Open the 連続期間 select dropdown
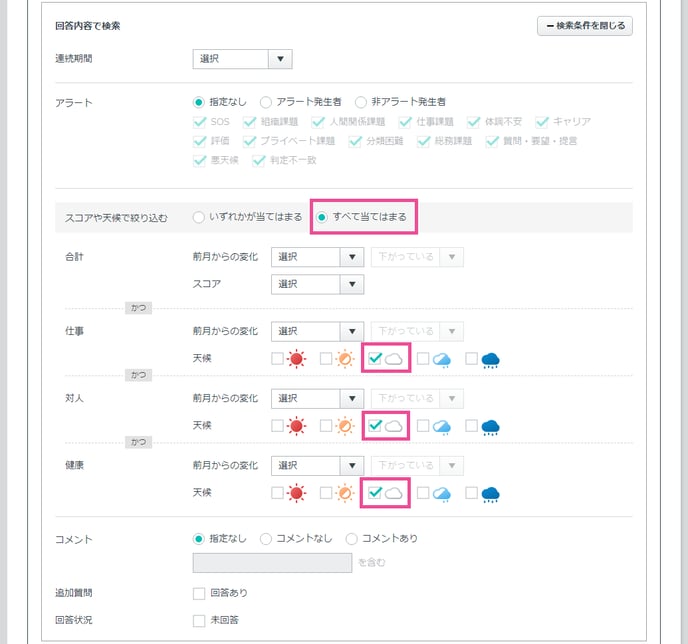 point(242,59)
